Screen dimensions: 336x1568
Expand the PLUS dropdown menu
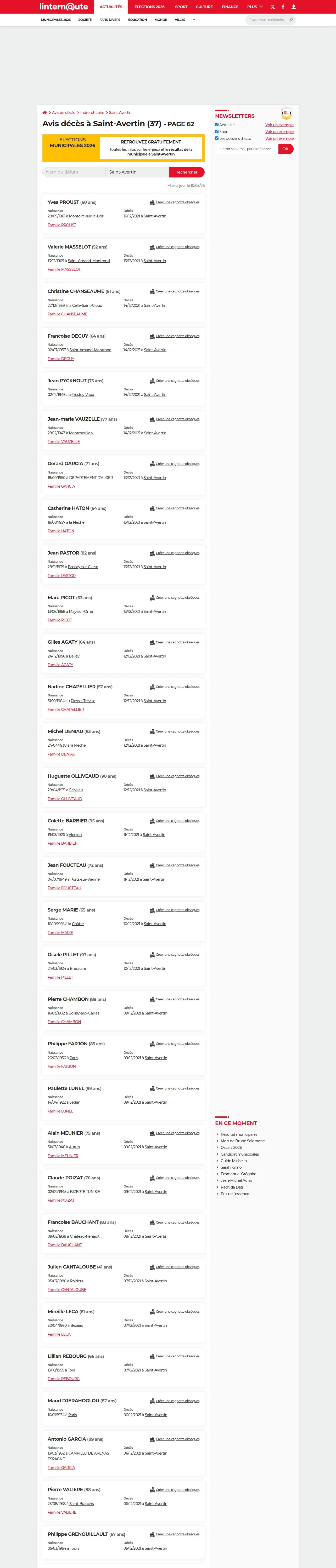(255, 7)
